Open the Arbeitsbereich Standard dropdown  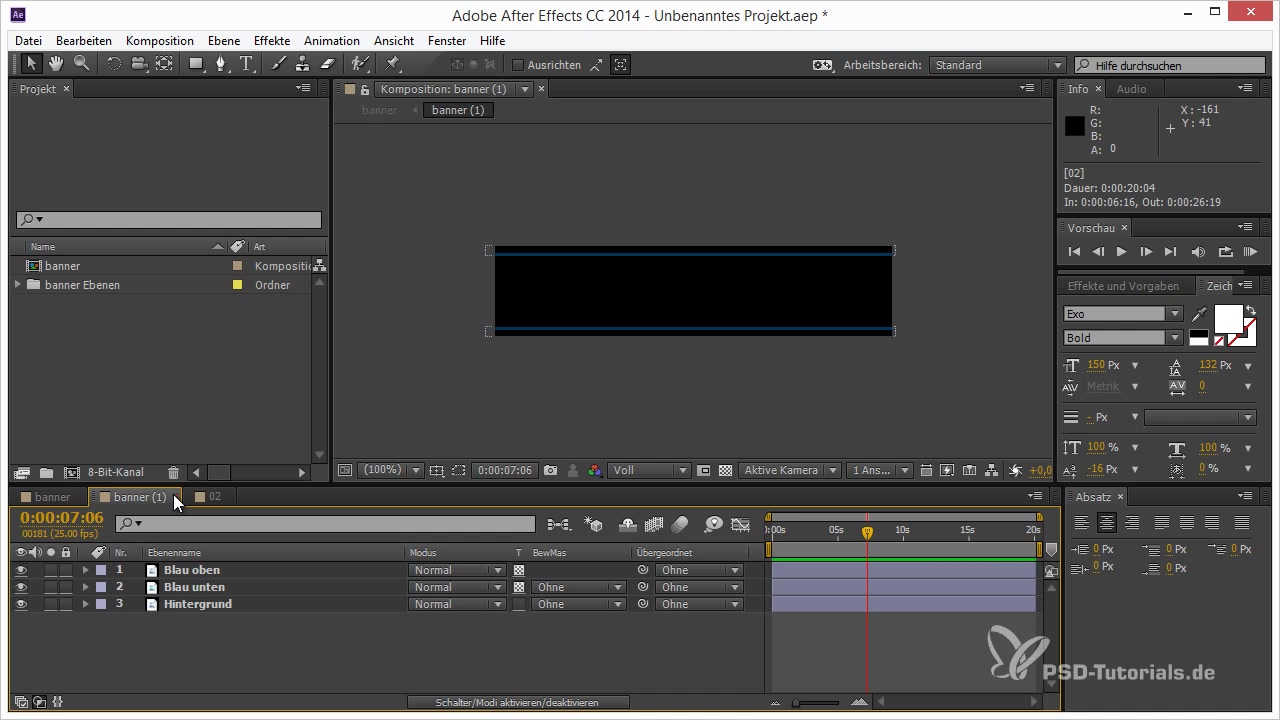coord(997,65)
